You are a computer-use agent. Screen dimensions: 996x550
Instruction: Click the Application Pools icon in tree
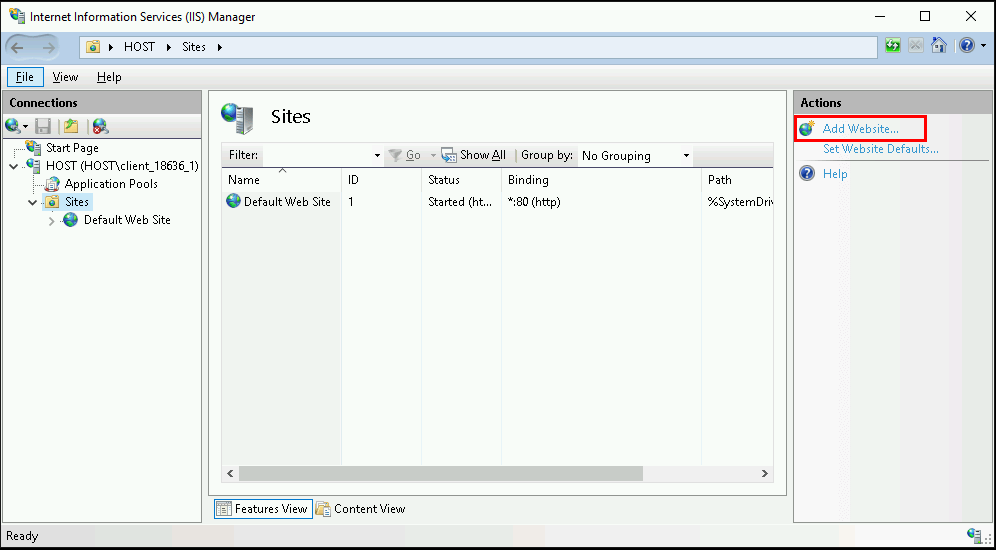pos(53,184)
